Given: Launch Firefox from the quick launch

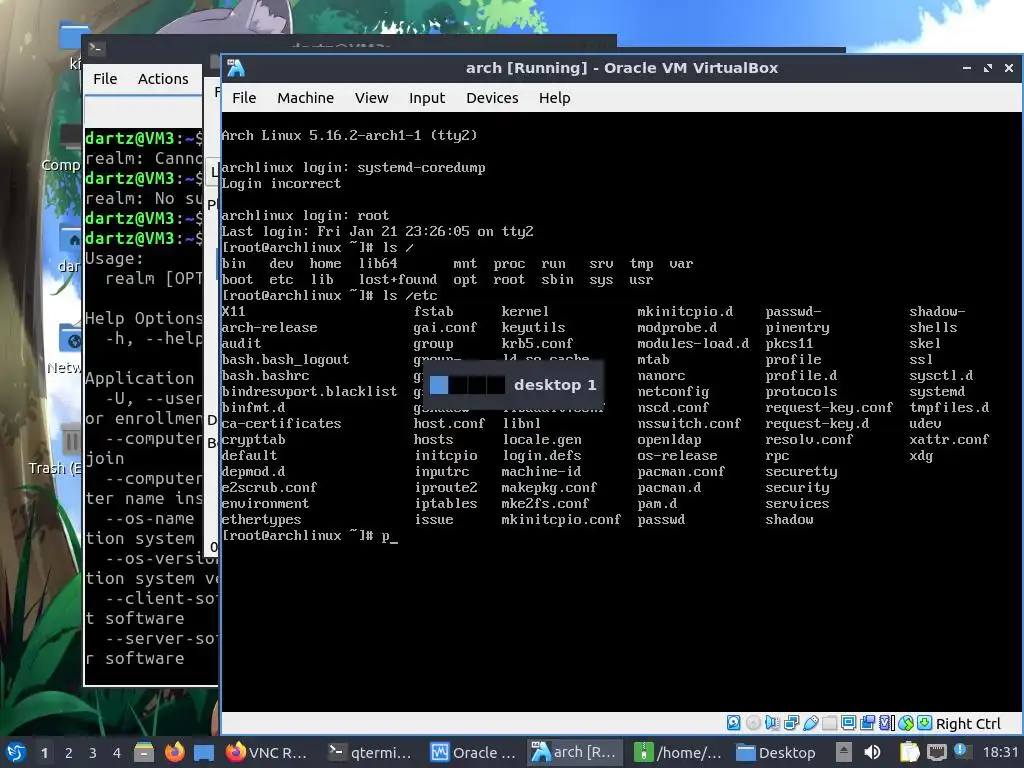Looking at the screenshot, I should point(174,752).
